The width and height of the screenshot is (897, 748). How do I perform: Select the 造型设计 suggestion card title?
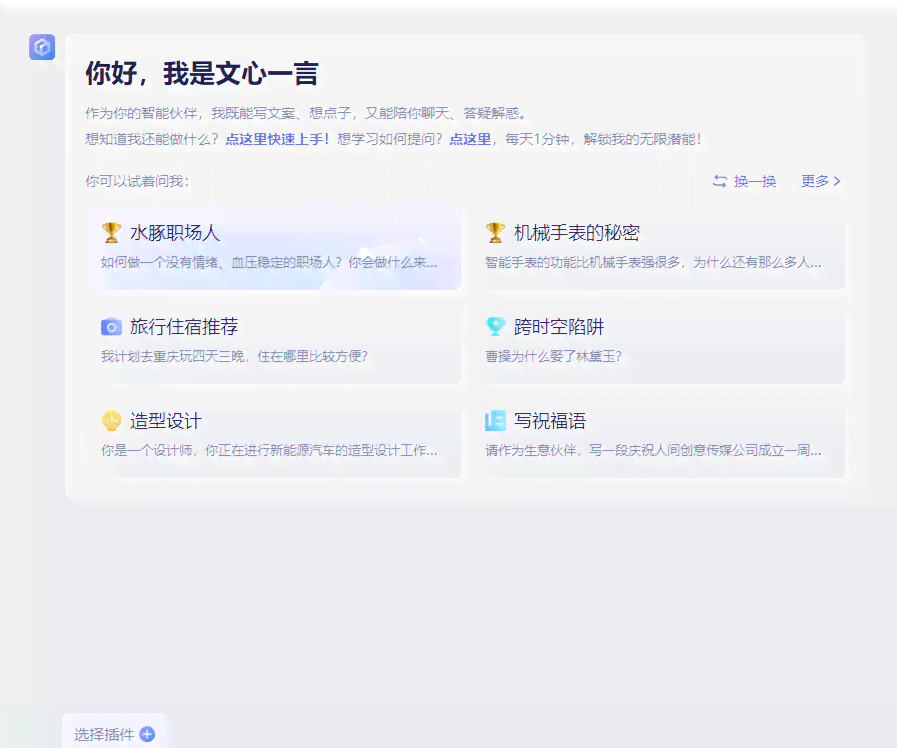pos(166,421)
